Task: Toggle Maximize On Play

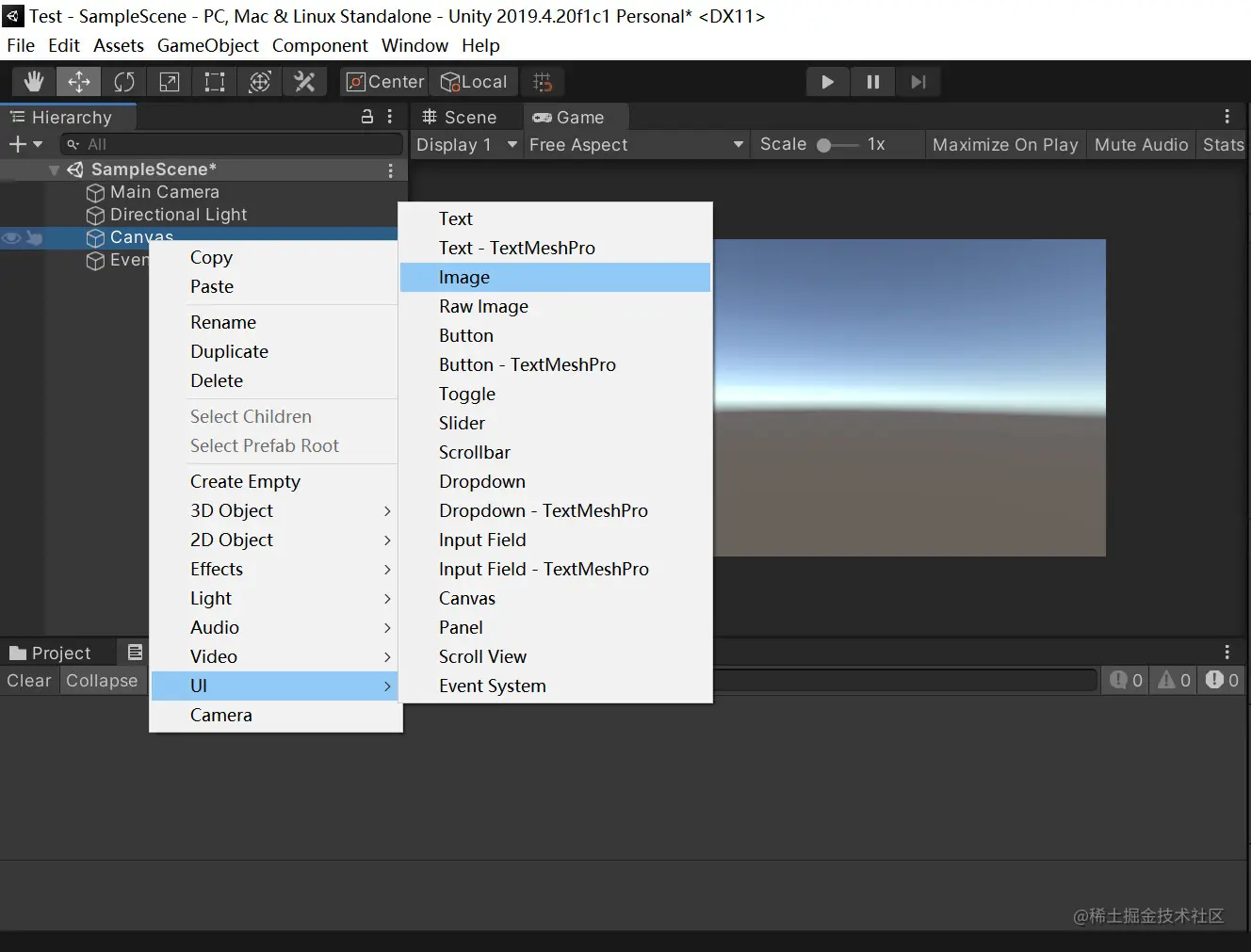Action: coord(1004,144)
